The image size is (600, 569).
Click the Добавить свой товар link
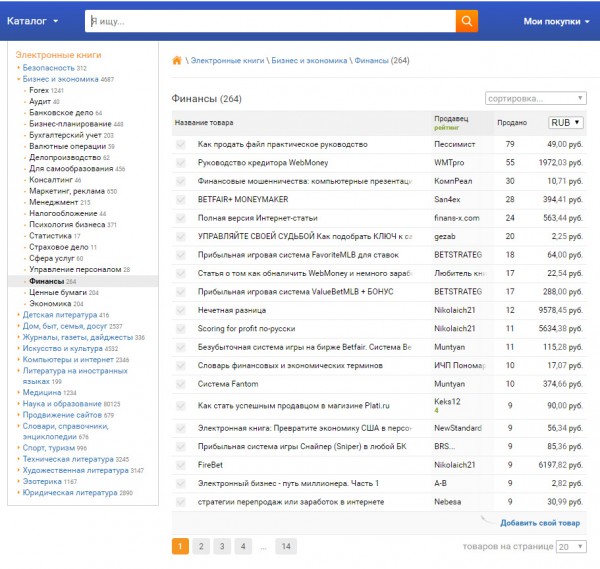coord(539,523)
